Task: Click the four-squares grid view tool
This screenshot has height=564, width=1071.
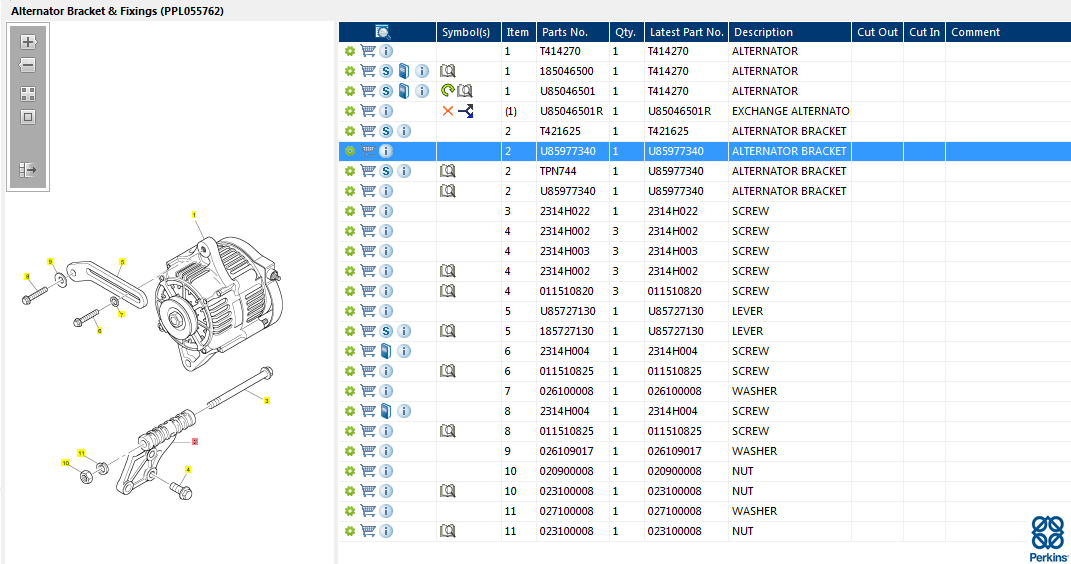Action: [x=28, y=94]
